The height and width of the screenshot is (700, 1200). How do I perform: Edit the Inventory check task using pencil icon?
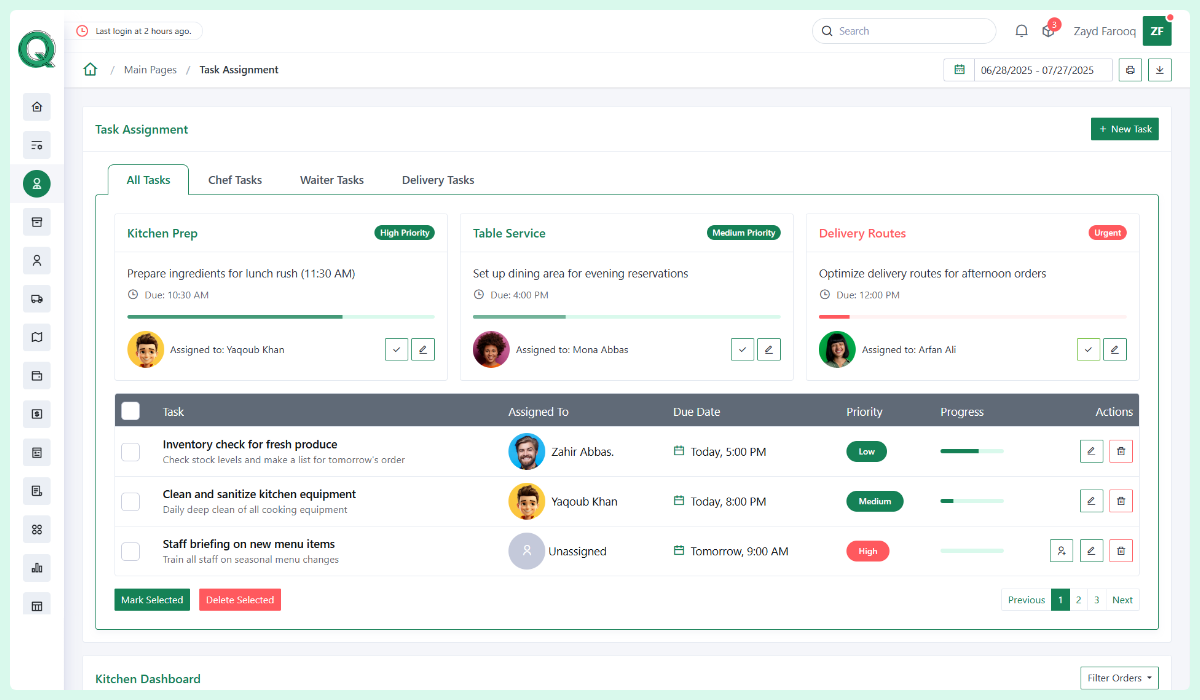point(1091,451)
